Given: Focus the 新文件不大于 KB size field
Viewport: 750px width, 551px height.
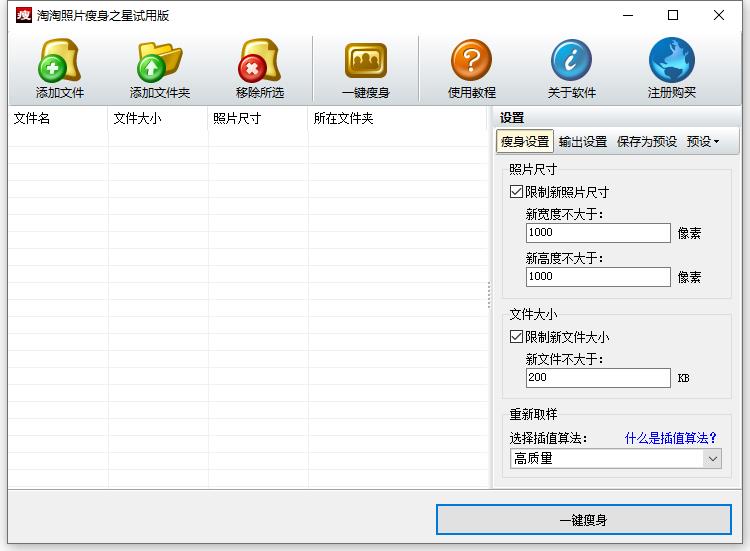Looking at the screenshot, I should 598,378.
